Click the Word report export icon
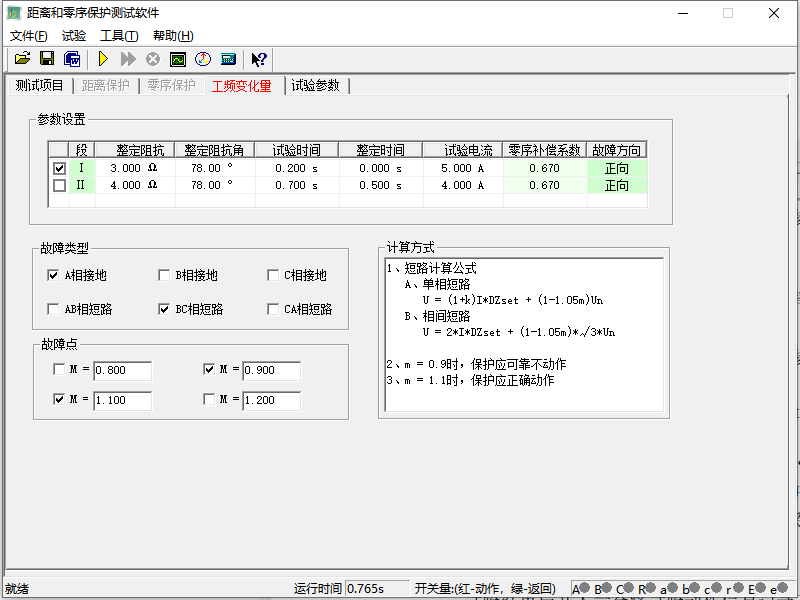 click(x=72, y=60)
